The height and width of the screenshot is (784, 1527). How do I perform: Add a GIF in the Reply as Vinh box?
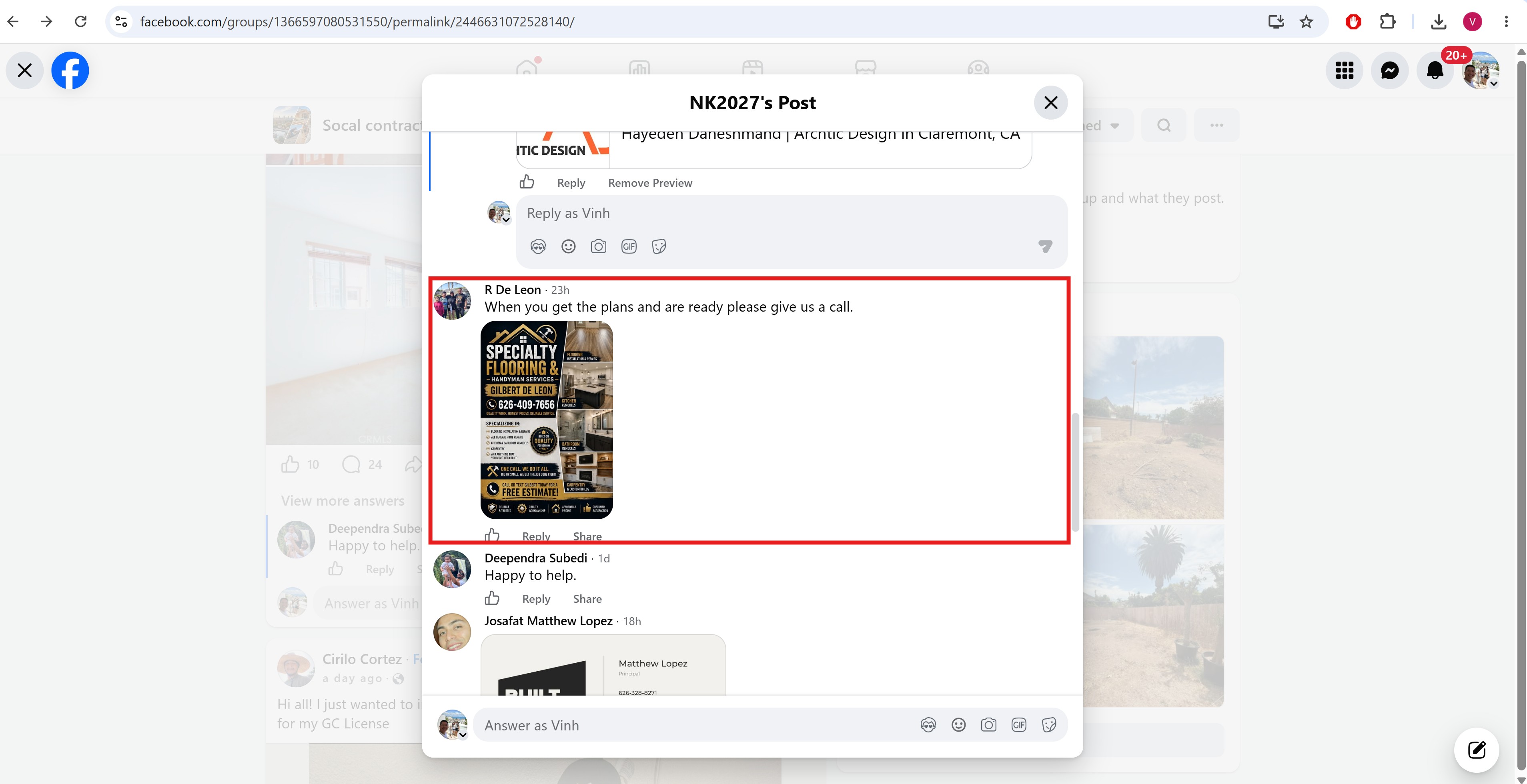[x=629, y=246]
